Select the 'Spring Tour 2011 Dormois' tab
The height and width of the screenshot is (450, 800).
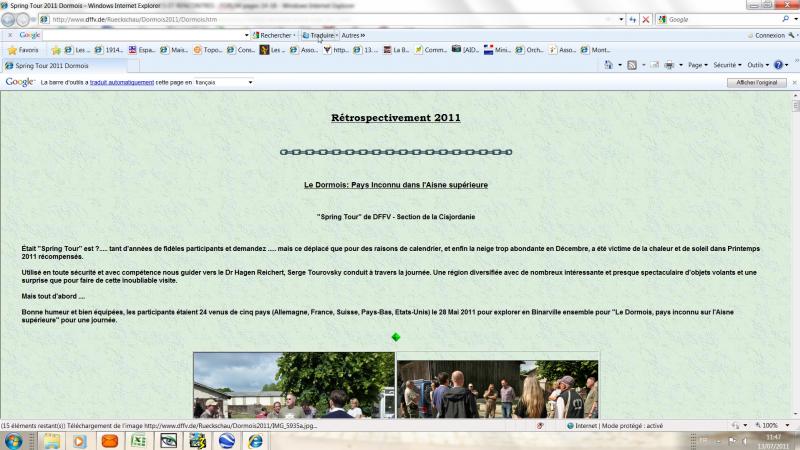(64, 66)
